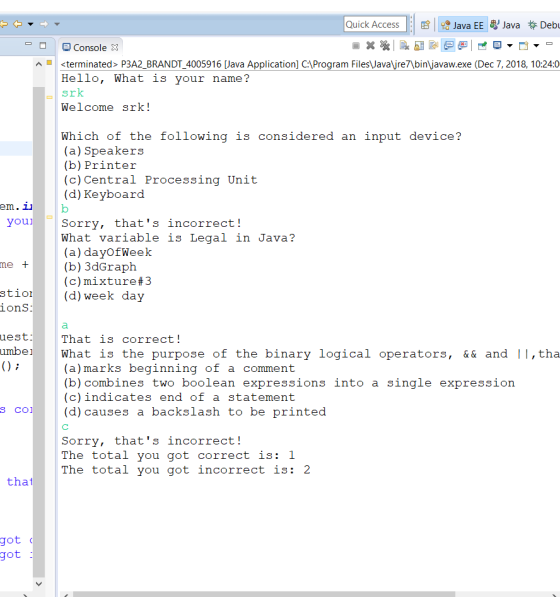Click 'The total you got incorrect is: 2'

point(186,470)
